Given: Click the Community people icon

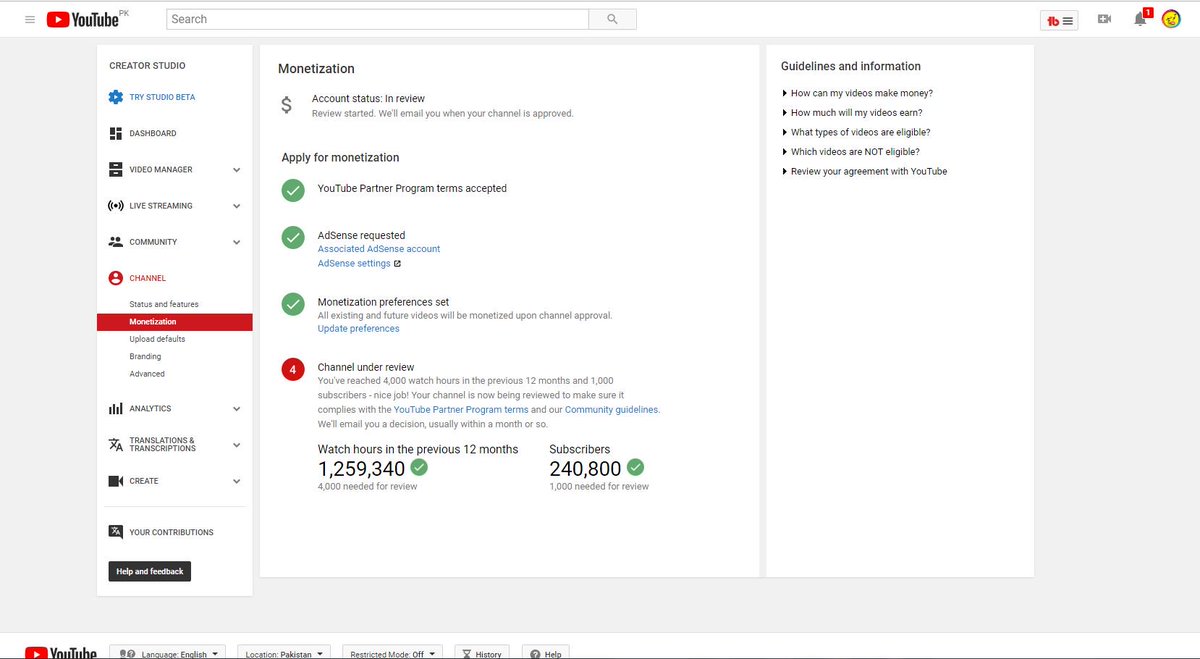Looking at the screenshot, I should [x=116, y=242].
